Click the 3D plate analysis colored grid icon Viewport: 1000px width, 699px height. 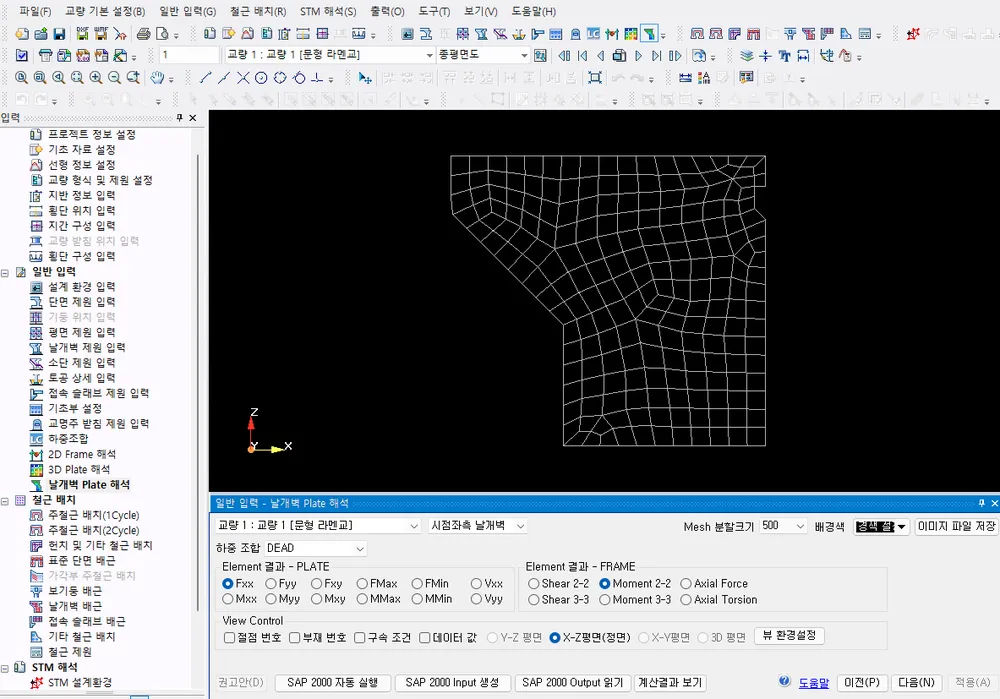[x=631, y=34]
